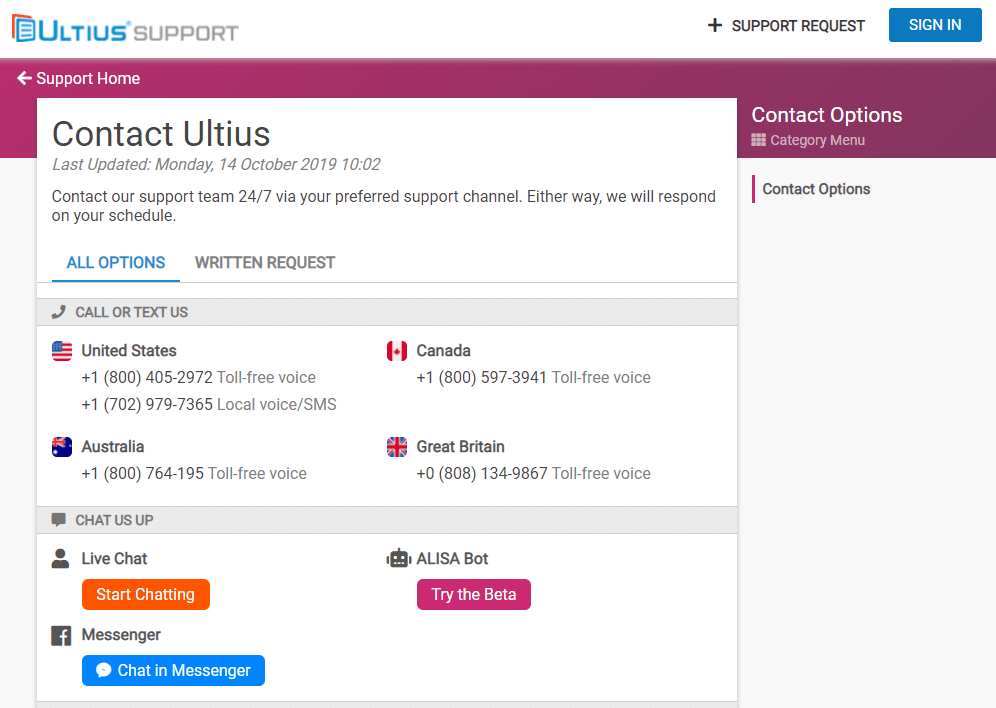Click the Australia country label
Viewport: 996px width, 708px height.
pos(112,447)
